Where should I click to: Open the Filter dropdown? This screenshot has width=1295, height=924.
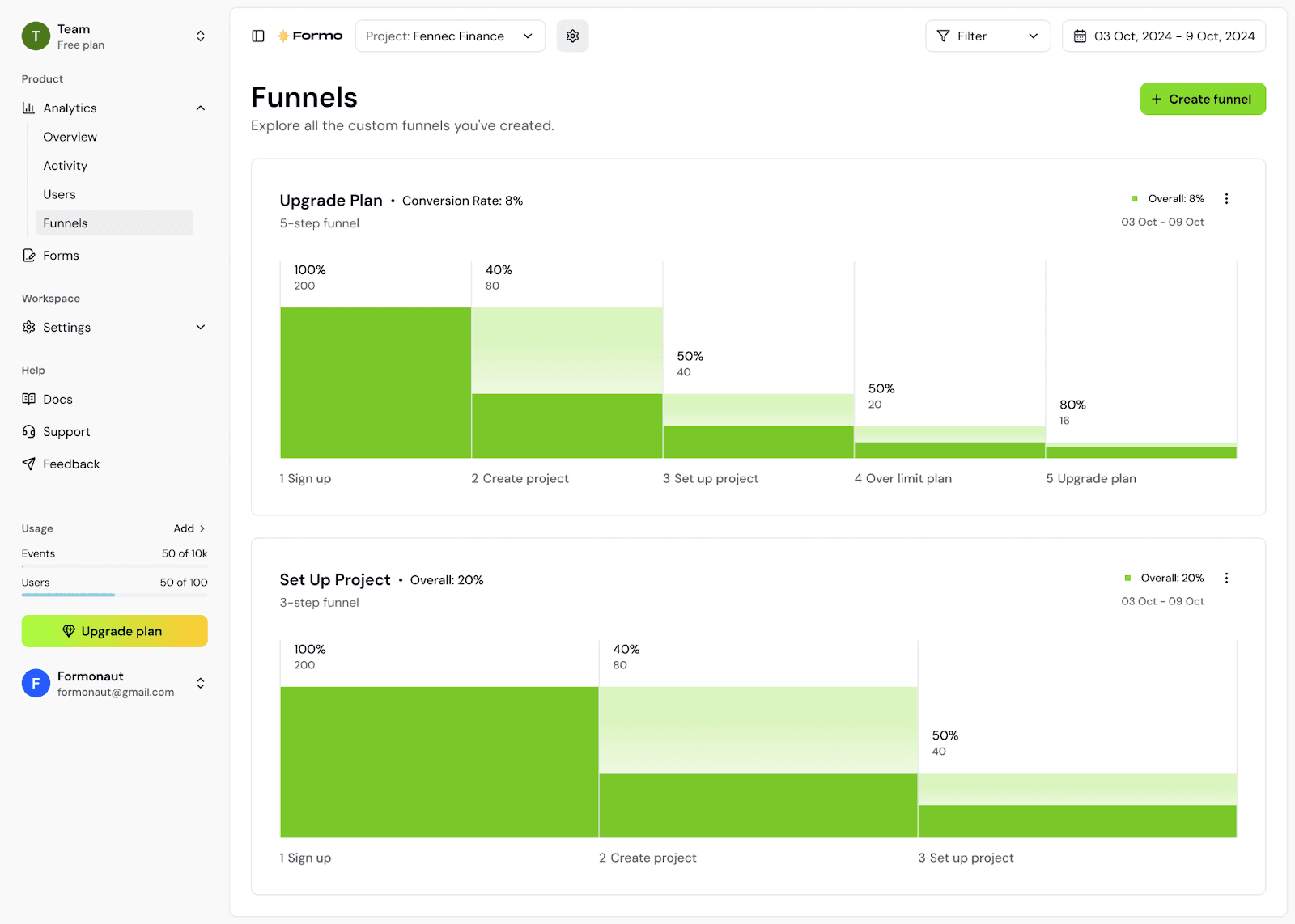pyautogui.click(x=987, y=36)
